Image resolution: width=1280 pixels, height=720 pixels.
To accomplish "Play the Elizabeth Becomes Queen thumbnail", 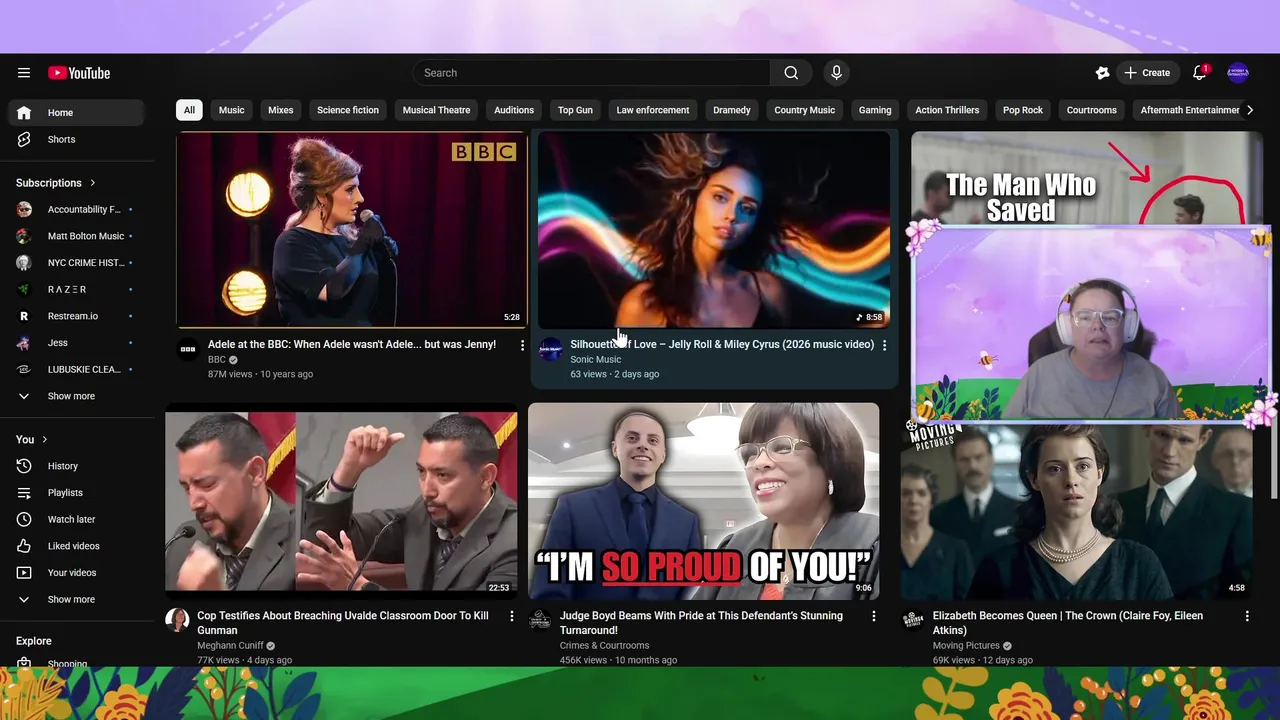I will (x=1076, y=512).
